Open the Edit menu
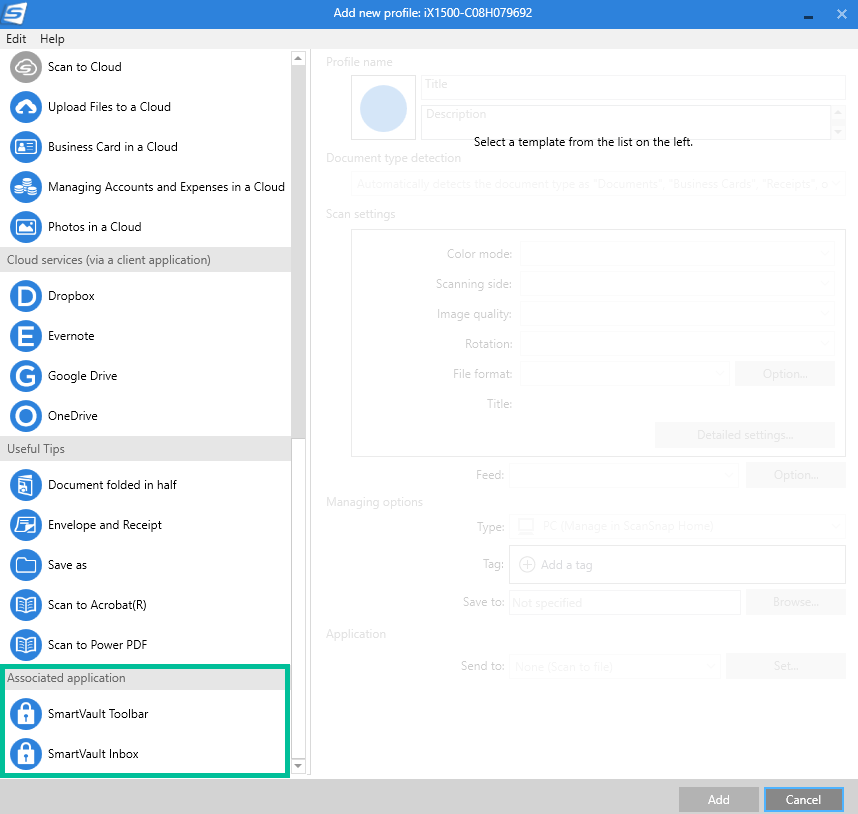This screenshot has height=814, width=858. click(16, 39)
